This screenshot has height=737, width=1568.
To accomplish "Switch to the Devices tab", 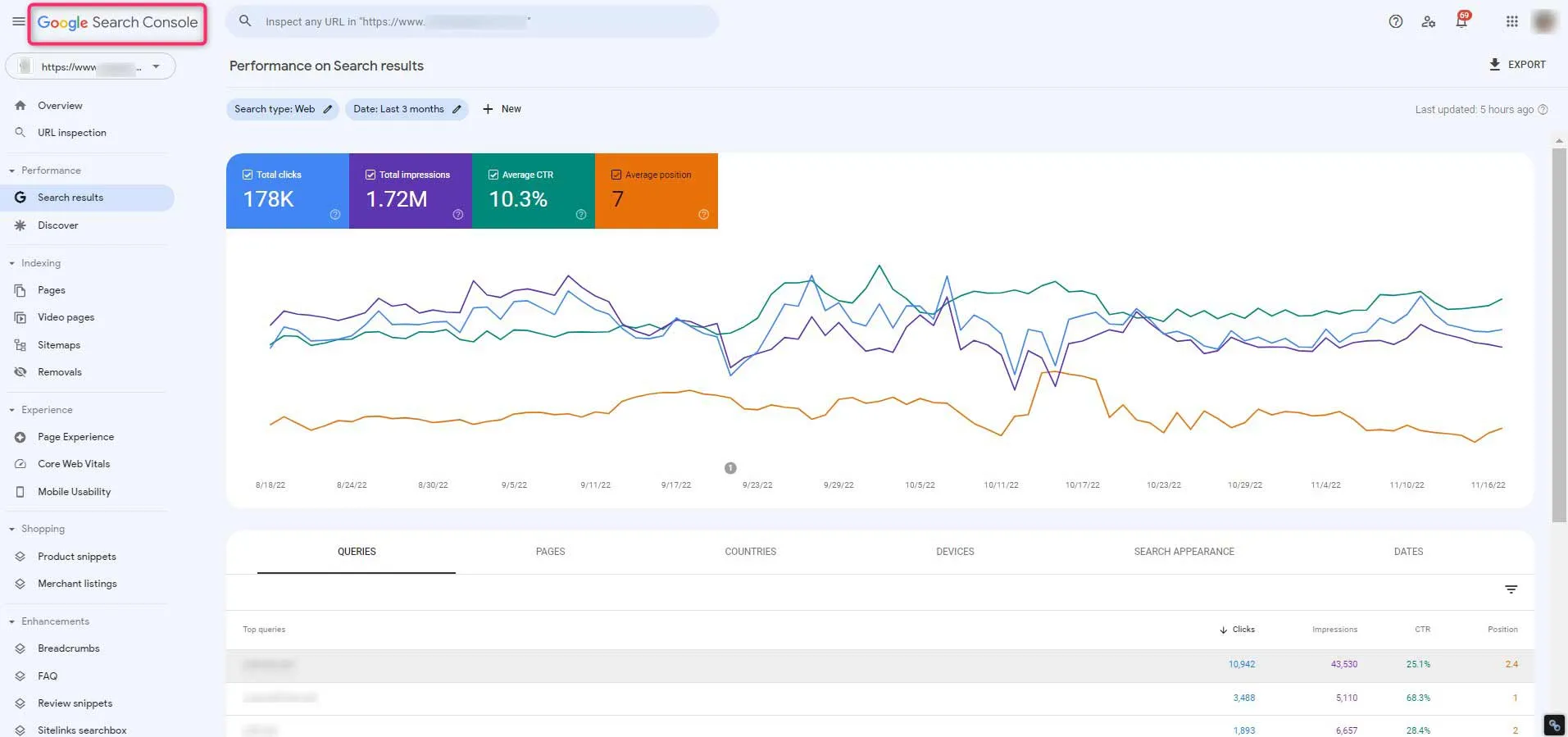I will (955, 552).
